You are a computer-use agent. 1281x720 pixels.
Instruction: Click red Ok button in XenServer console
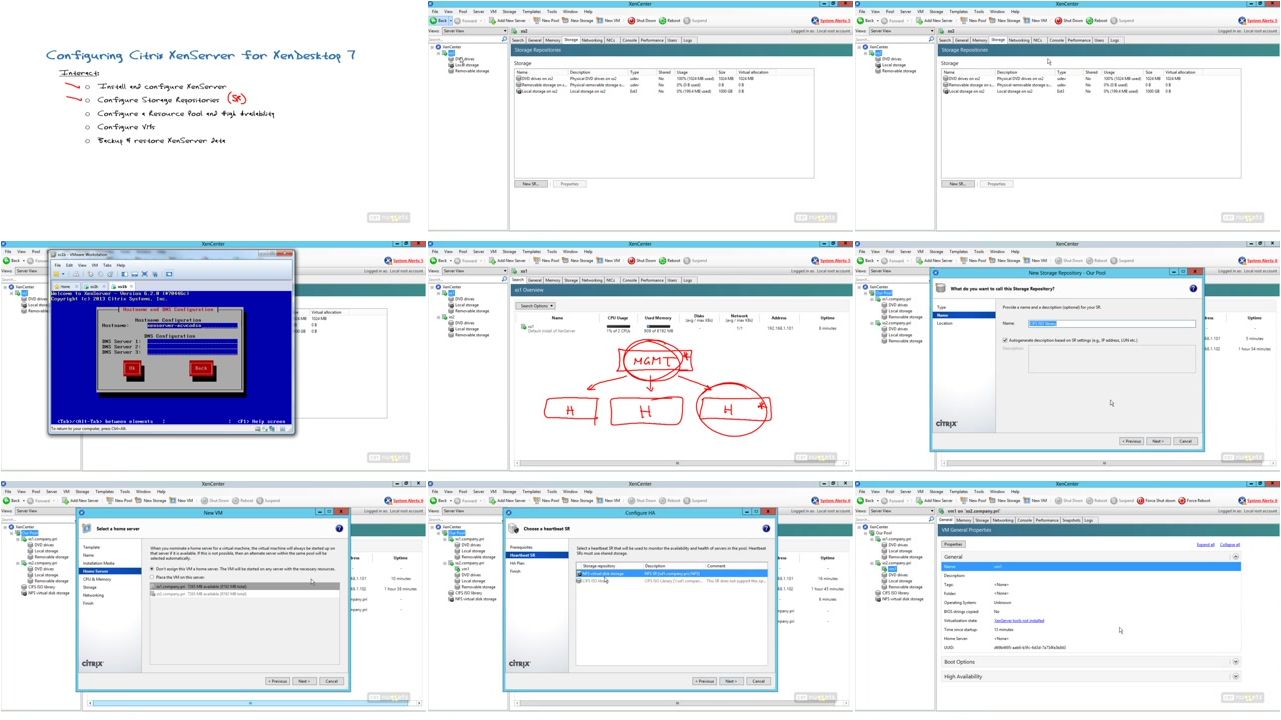[132, 368]
